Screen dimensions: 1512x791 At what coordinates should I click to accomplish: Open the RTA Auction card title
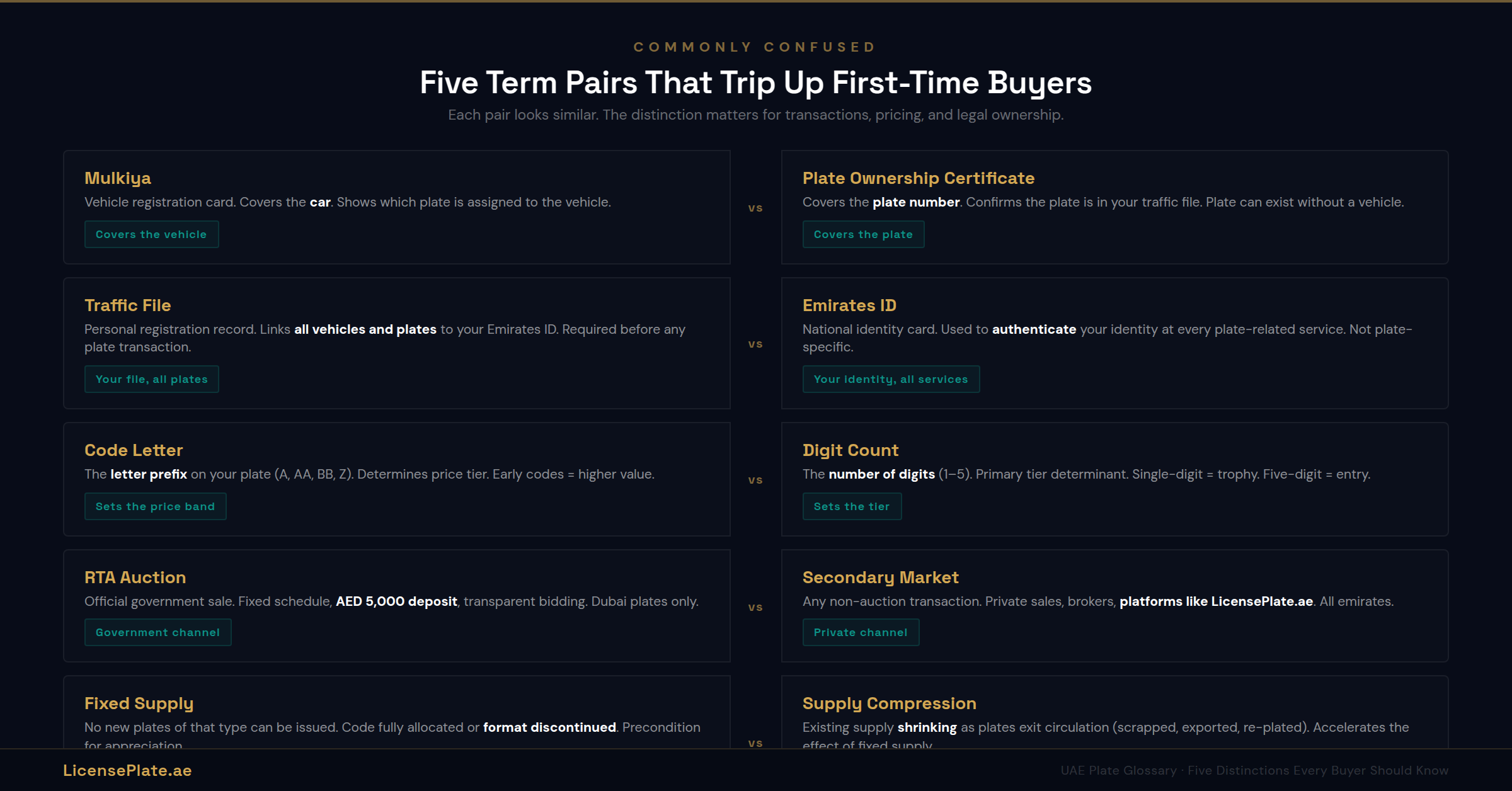pyautogui.click(x=135, y=578)
